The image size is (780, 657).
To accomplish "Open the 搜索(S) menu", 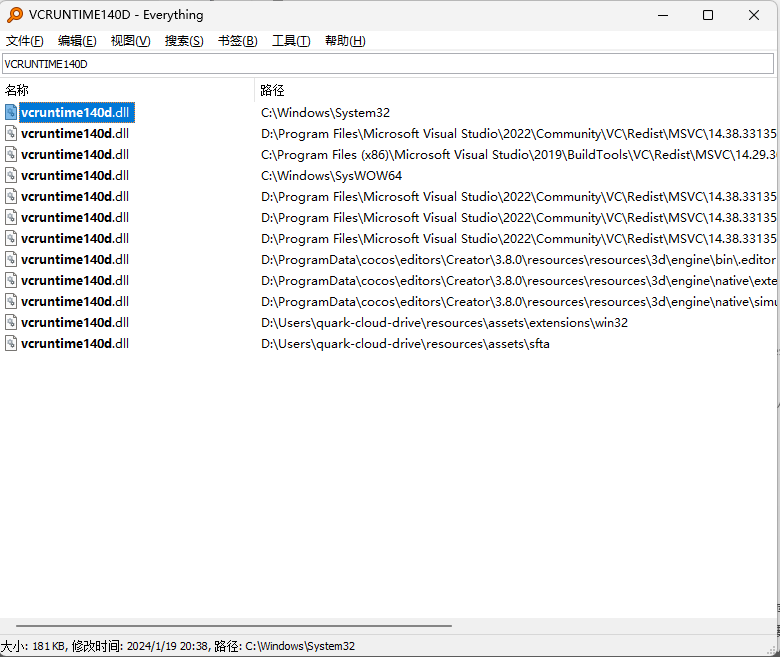I will (184, 41).
